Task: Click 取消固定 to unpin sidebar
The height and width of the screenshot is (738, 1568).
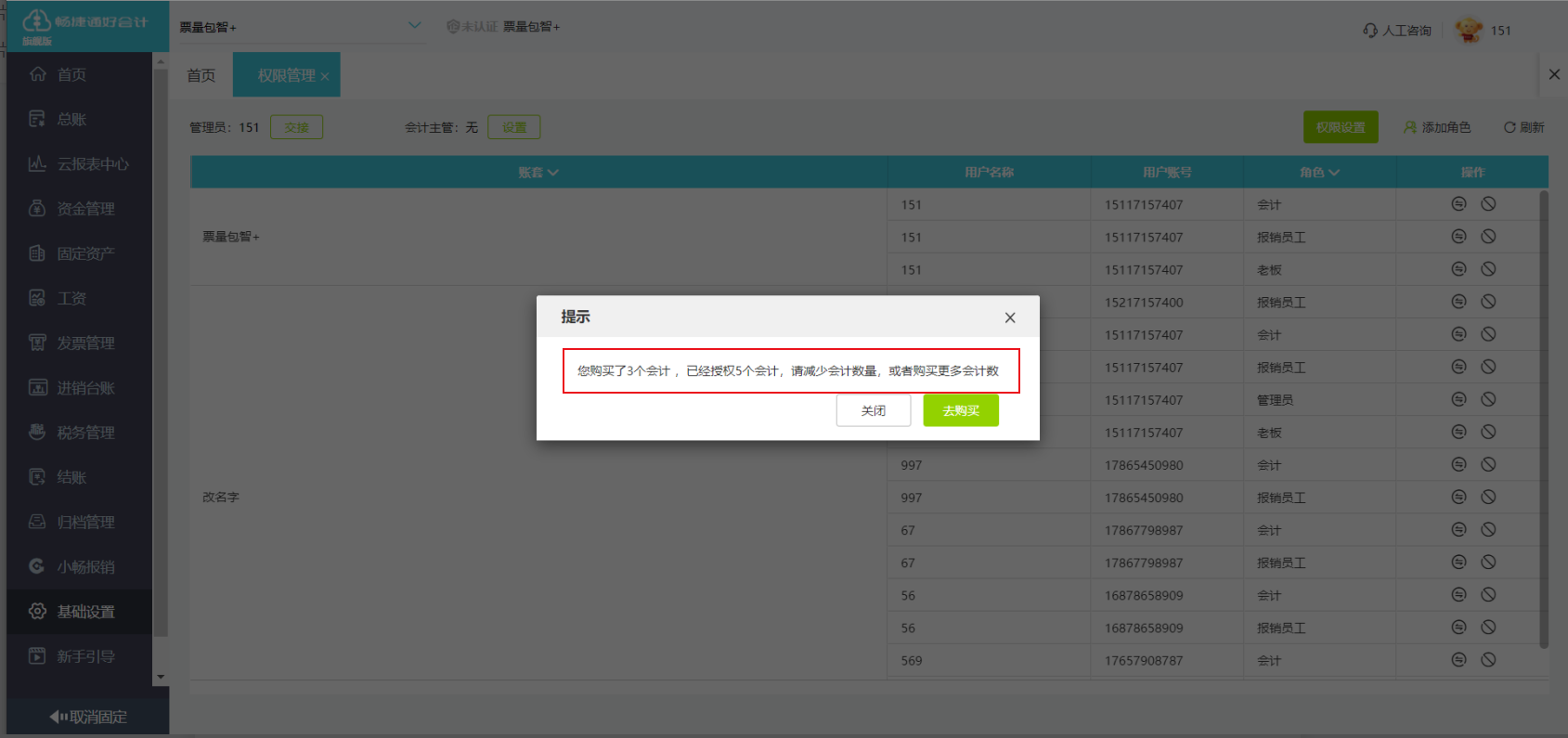Action: pyautogui.click(x=88, y=717)
